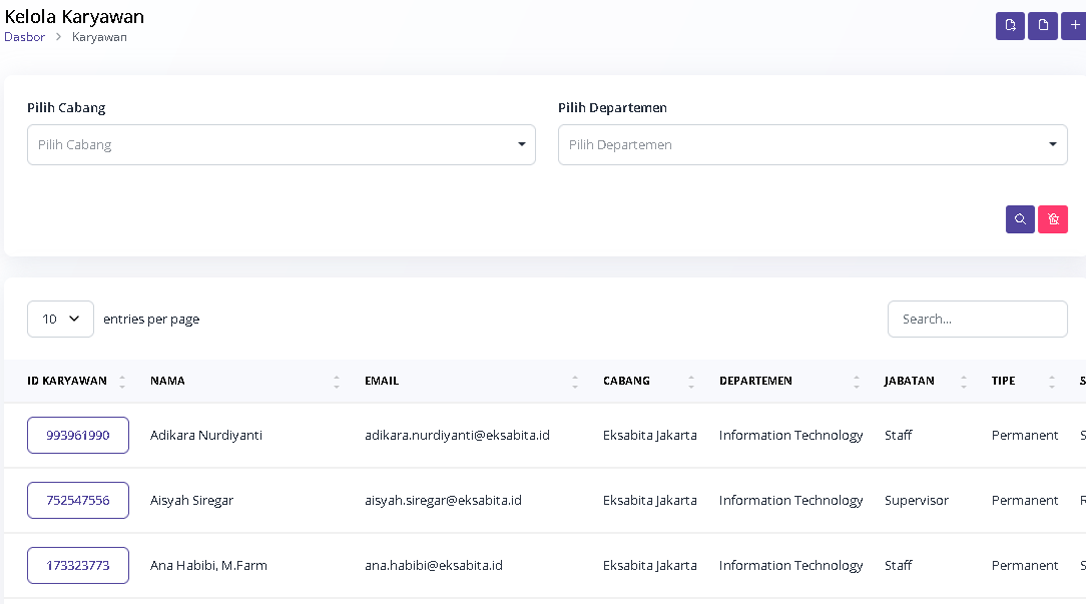The height and width of the screenshot is (605, 1086).
Task: Go to Dasbor via breadcrumb
Action: coord(24,37)
